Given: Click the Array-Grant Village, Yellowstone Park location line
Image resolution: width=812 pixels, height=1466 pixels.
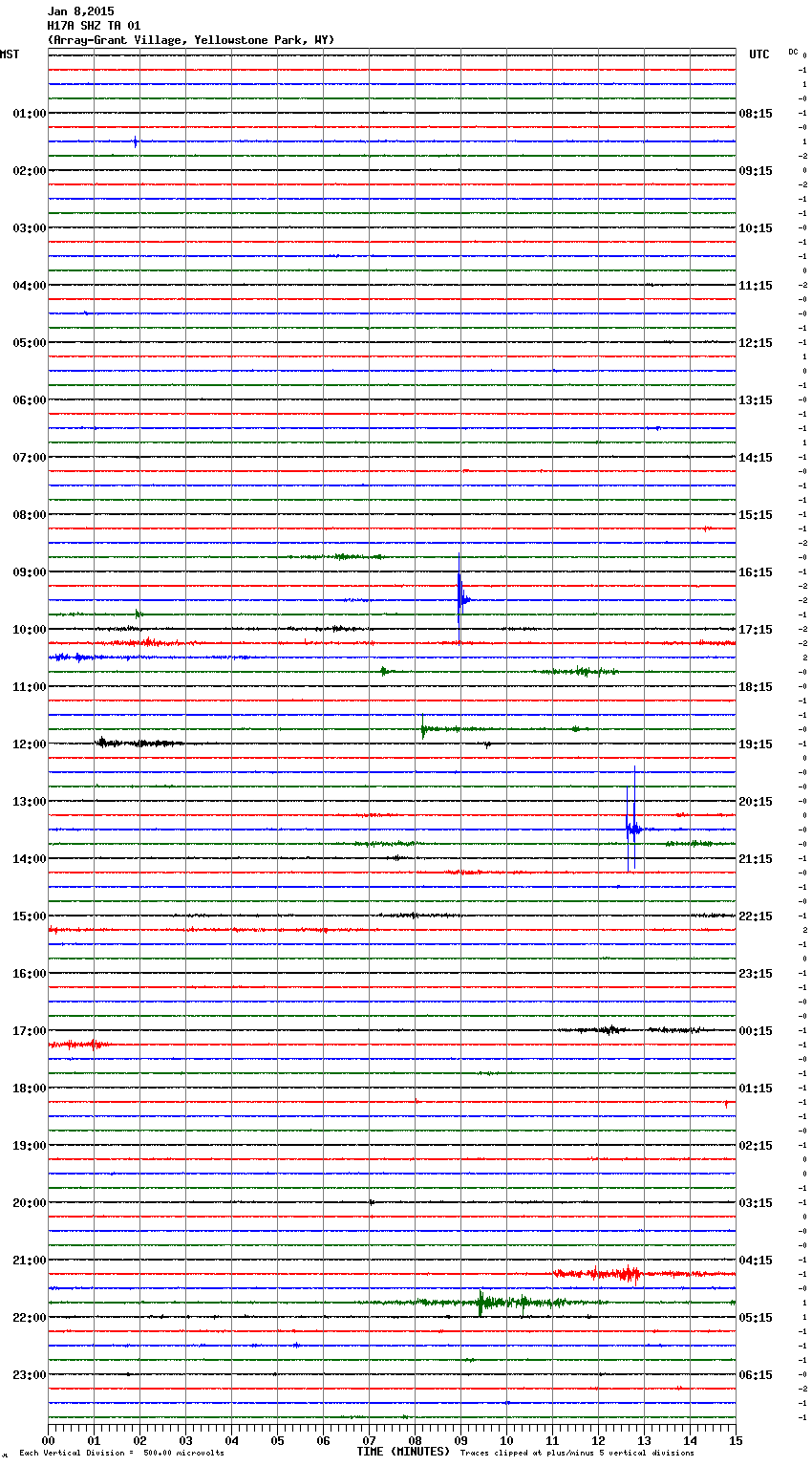Looking at the screenshot, I should [x=191, y=40].
